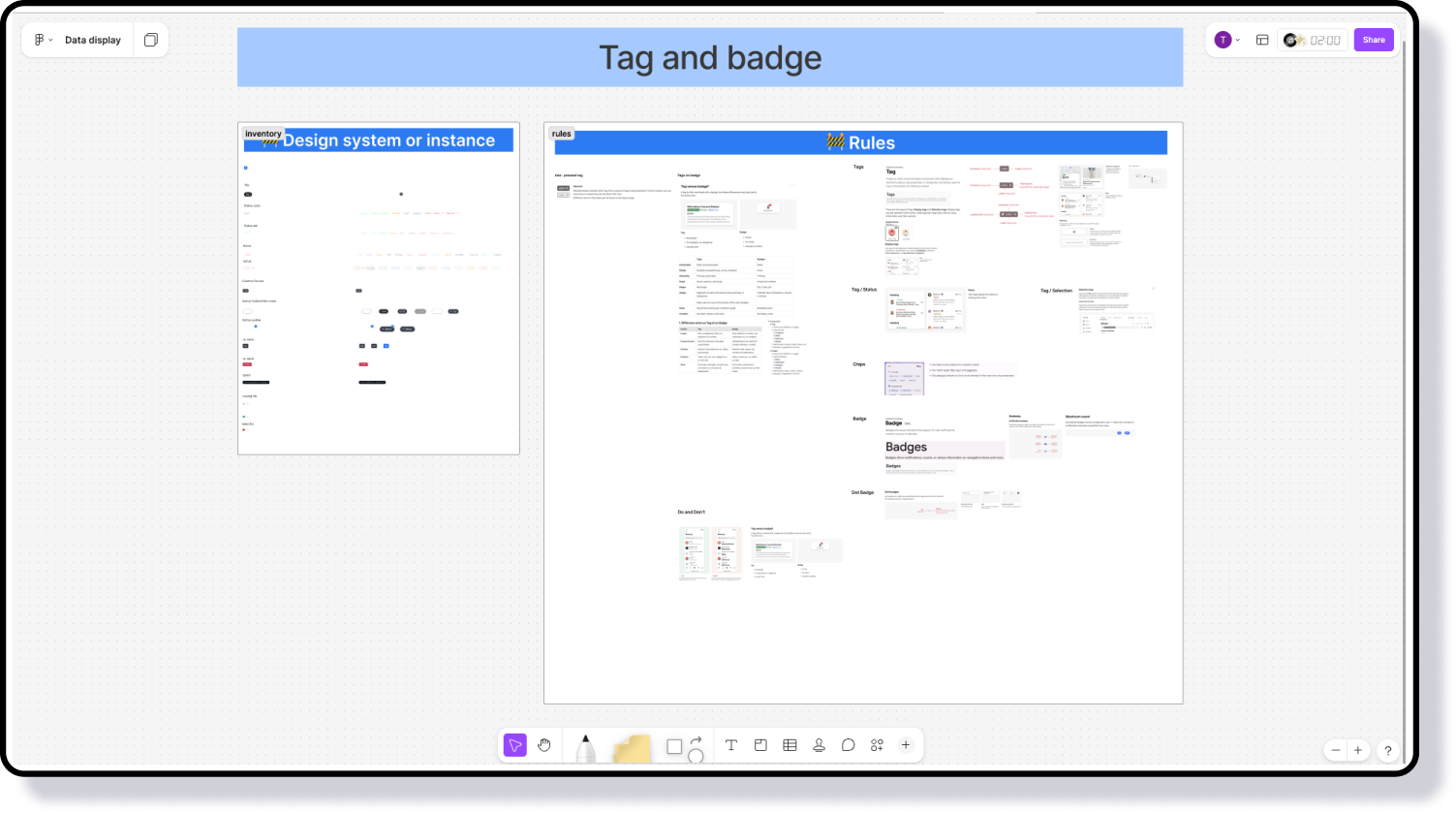This screenshot has height=813, width=1456.
Task: Expand the user avatar dropdown
Action: 1226,40
